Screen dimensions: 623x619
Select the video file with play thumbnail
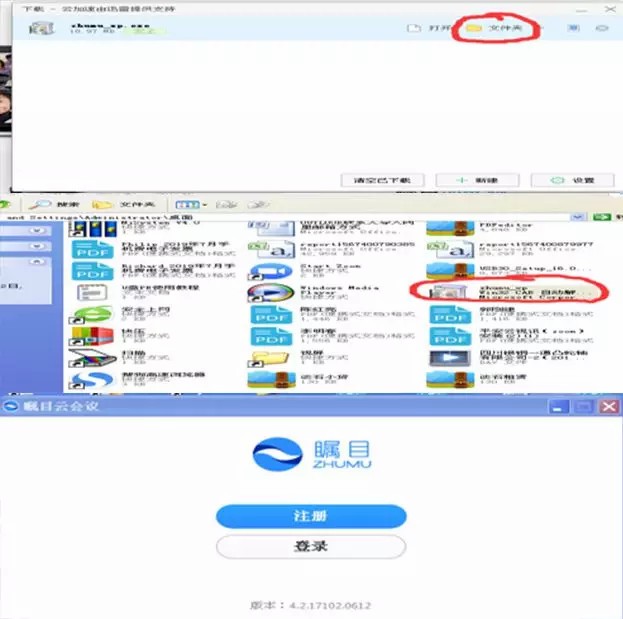pyautogui.click(x=450, y=358)
